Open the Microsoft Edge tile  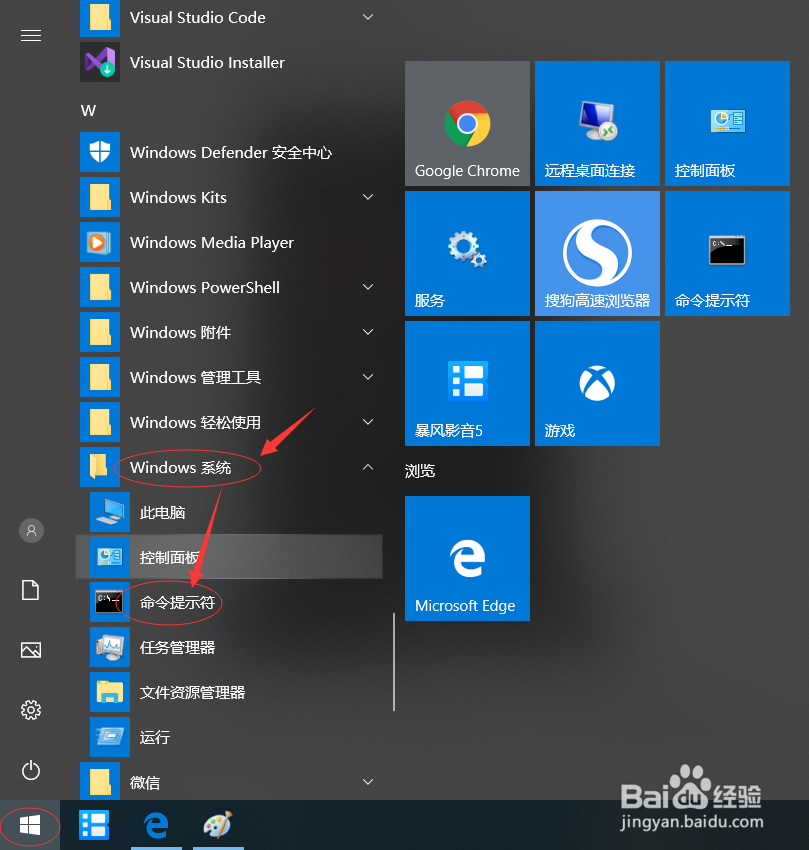[467, 558]
